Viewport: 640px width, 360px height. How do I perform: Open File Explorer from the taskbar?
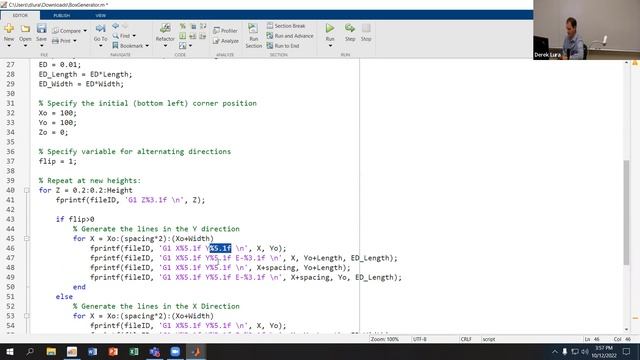click(x=51, y=351)
